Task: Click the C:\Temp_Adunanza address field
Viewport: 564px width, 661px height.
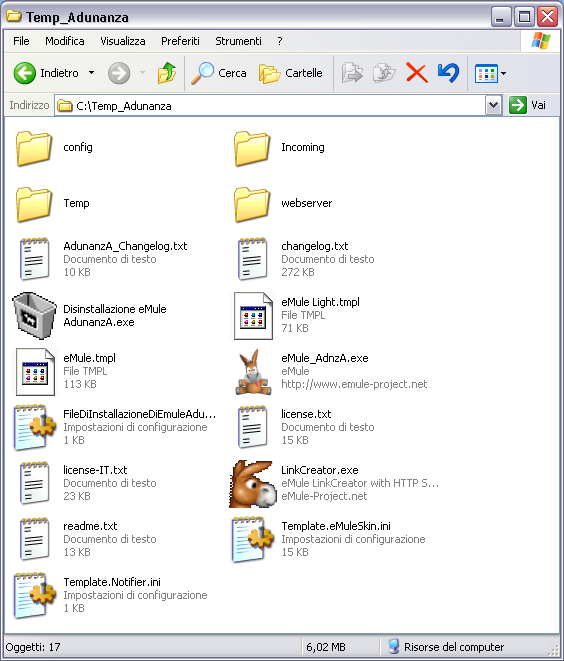Action: 270,105
